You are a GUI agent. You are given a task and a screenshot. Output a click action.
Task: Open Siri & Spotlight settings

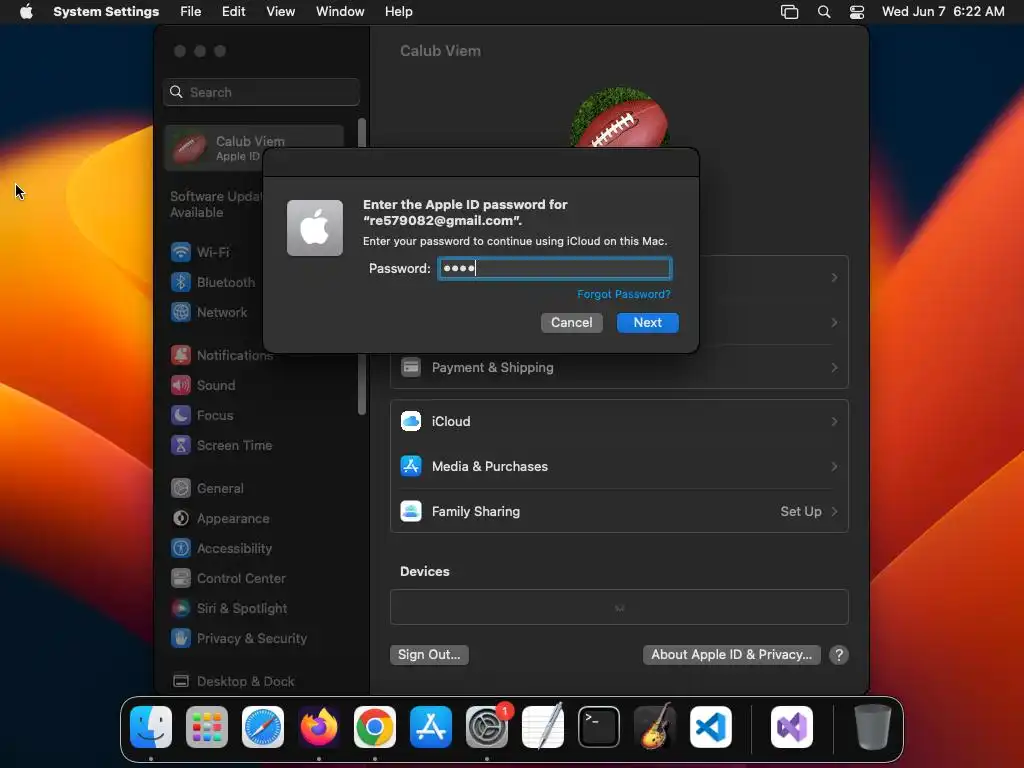click(229, 609)
